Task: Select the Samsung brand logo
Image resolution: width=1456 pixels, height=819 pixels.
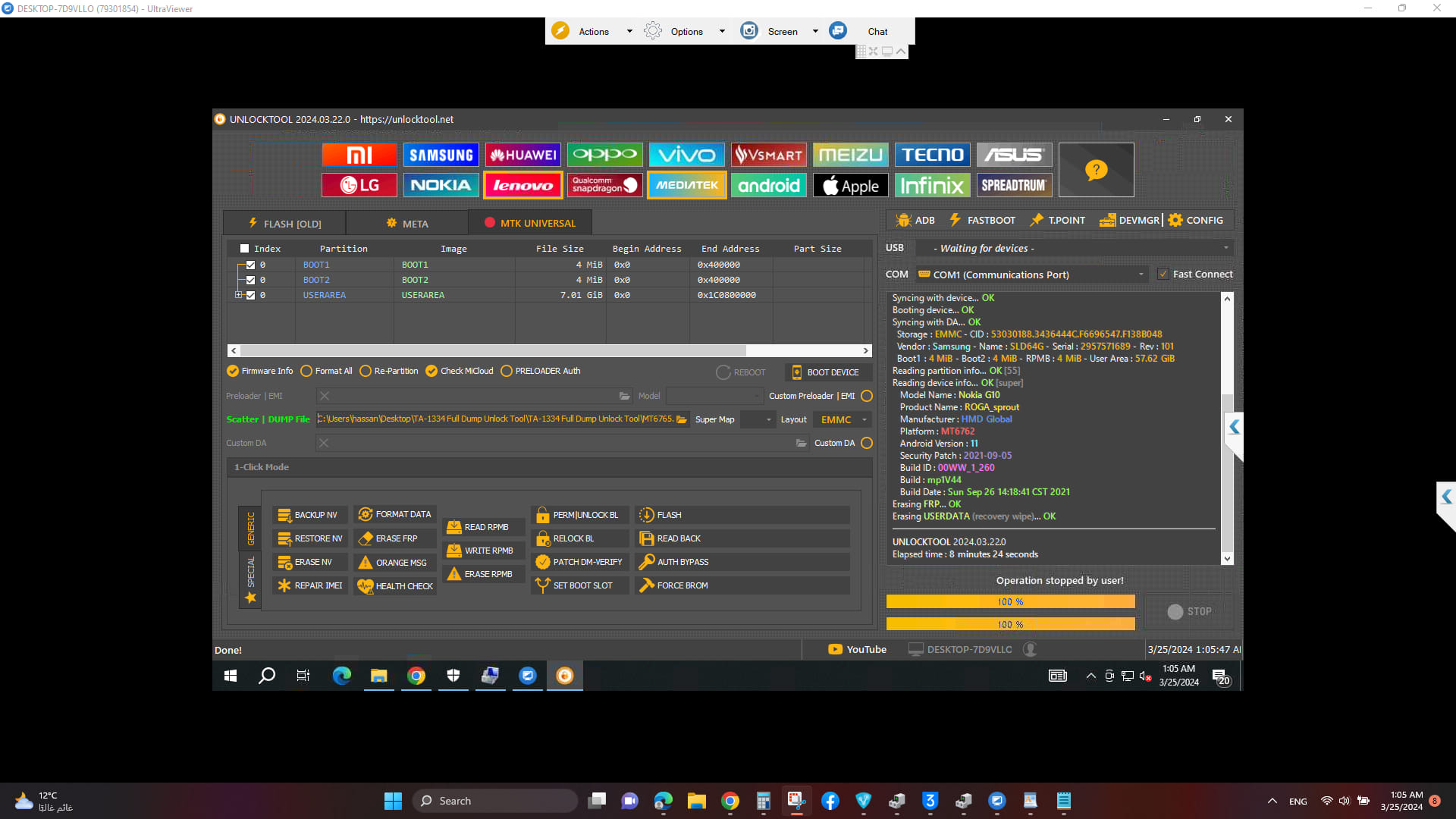Action: click(441, 155)
